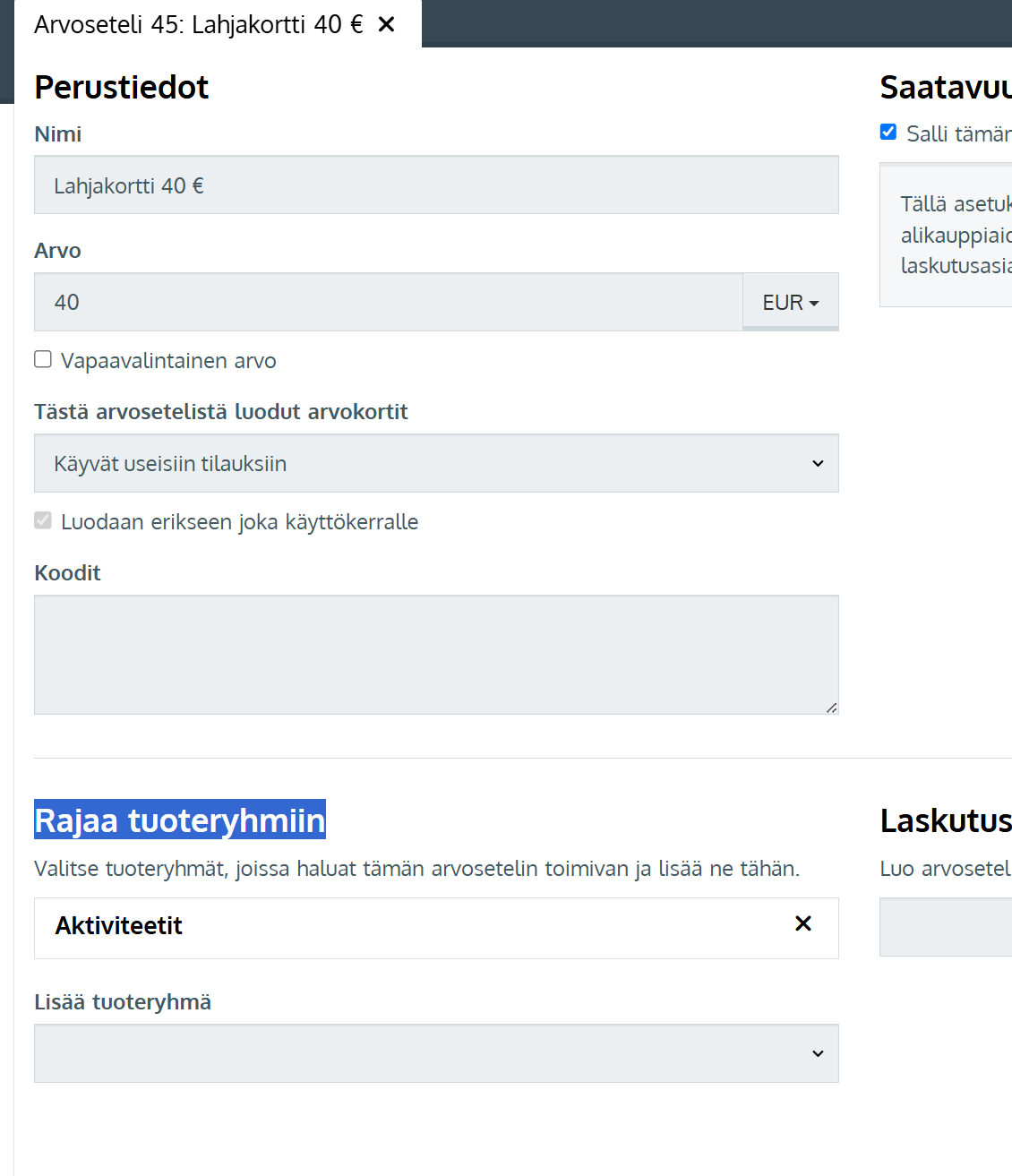
Task: Open the EUR currency dropdown
Action: coord(790,302)
